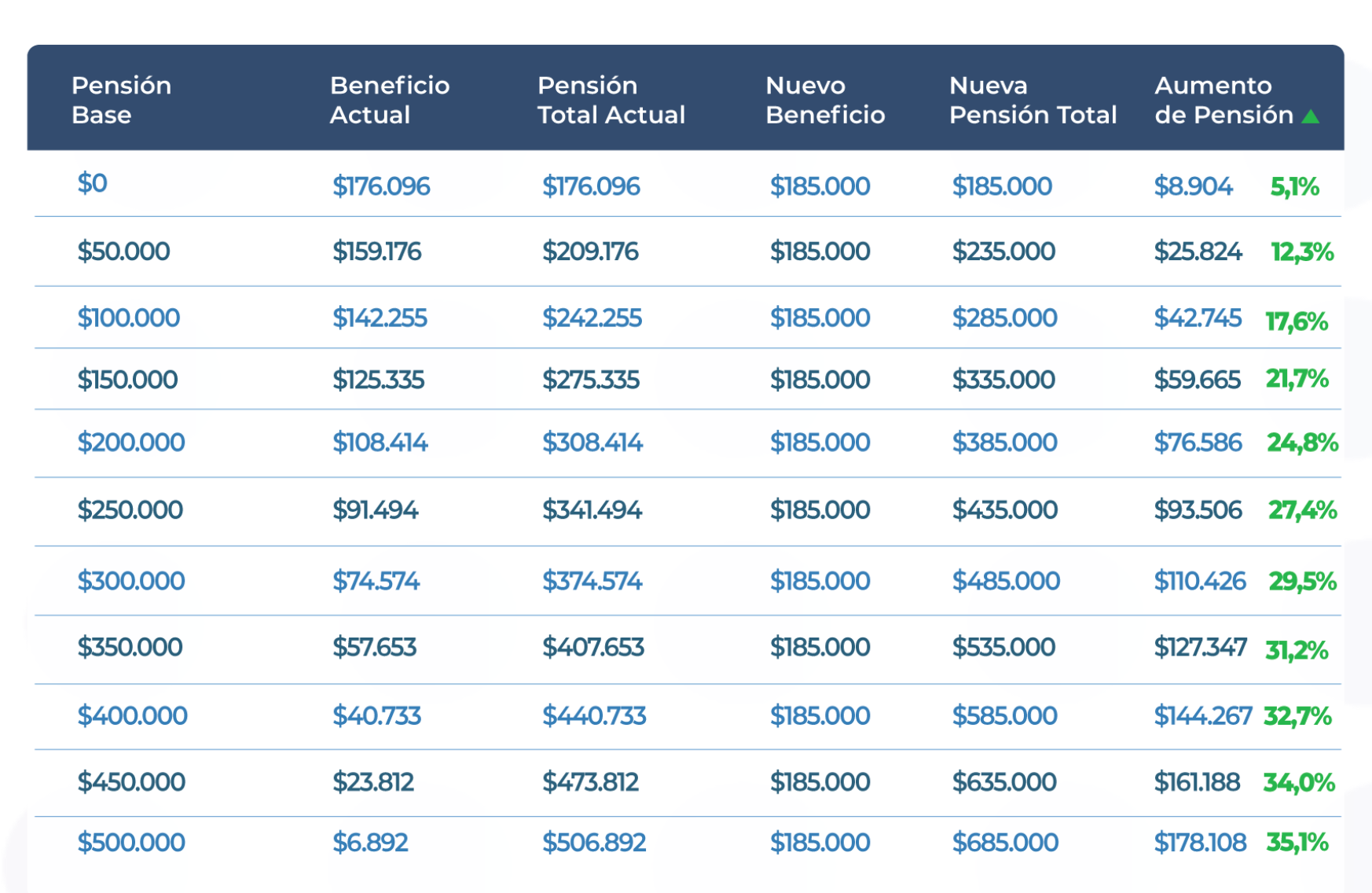Click the $685.000 Nueva Pensión Total value

click(x=1005, y=843)
